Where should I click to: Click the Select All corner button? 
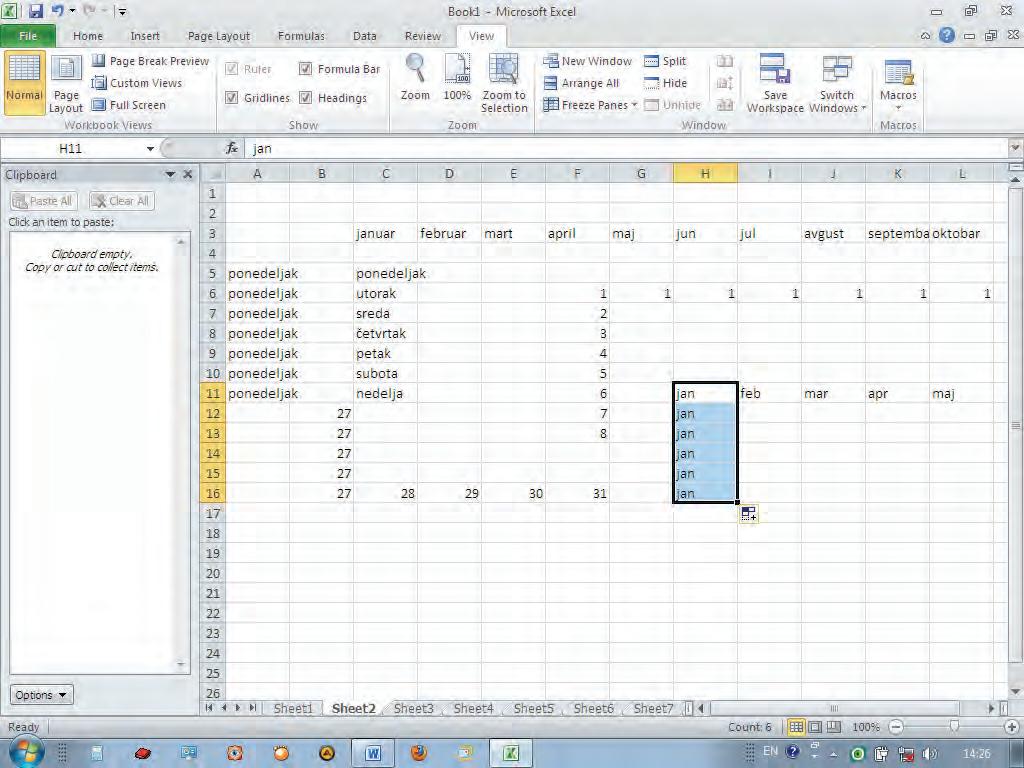pos(212,173)
